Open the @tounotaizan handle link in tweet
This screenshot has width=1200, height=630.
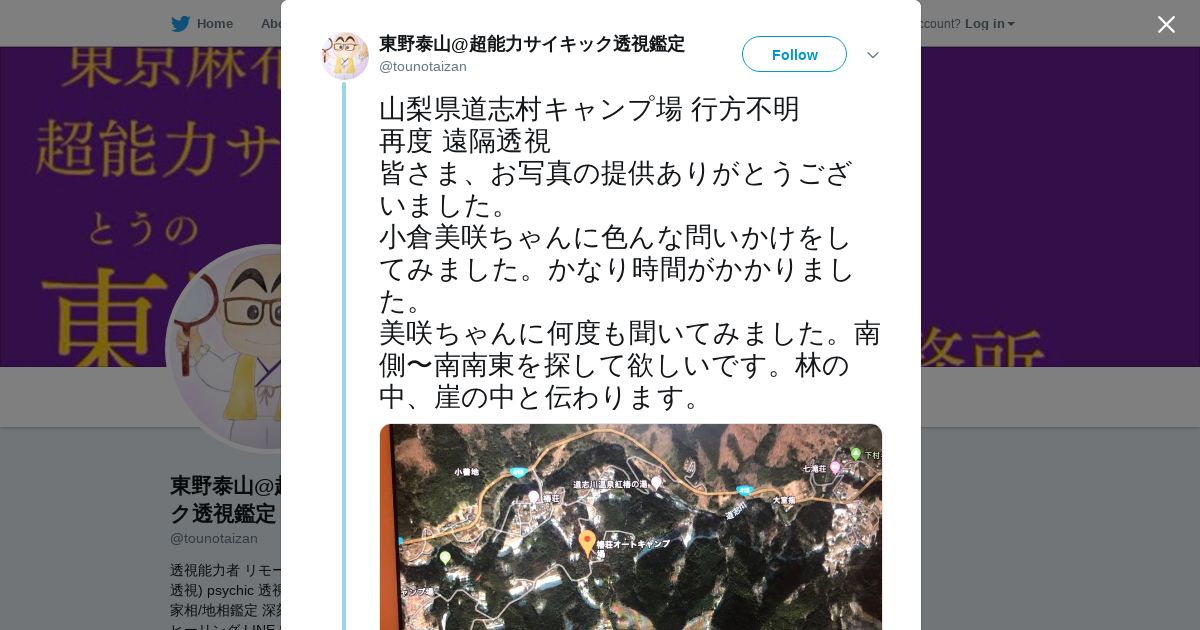coord(423,67)
